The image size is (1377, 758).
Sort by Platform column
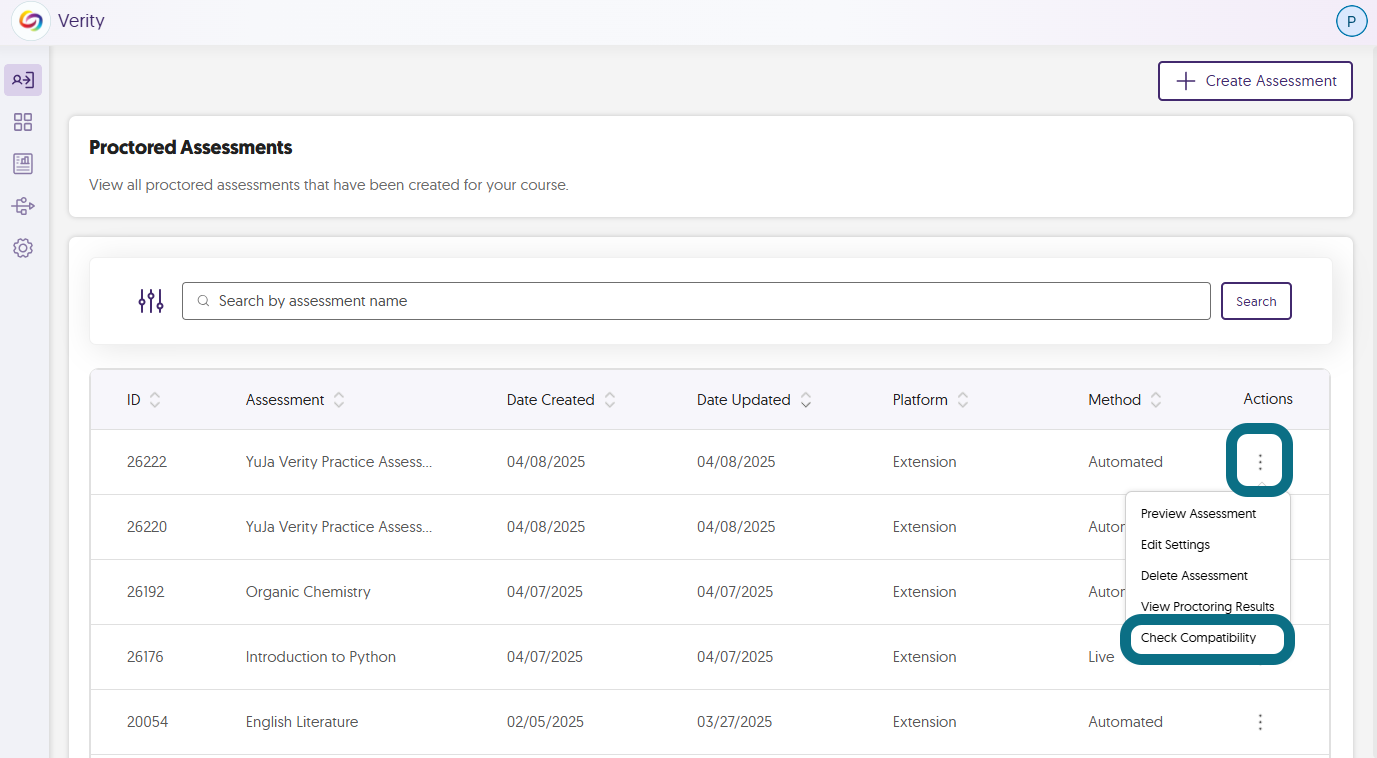pos(963,400)
